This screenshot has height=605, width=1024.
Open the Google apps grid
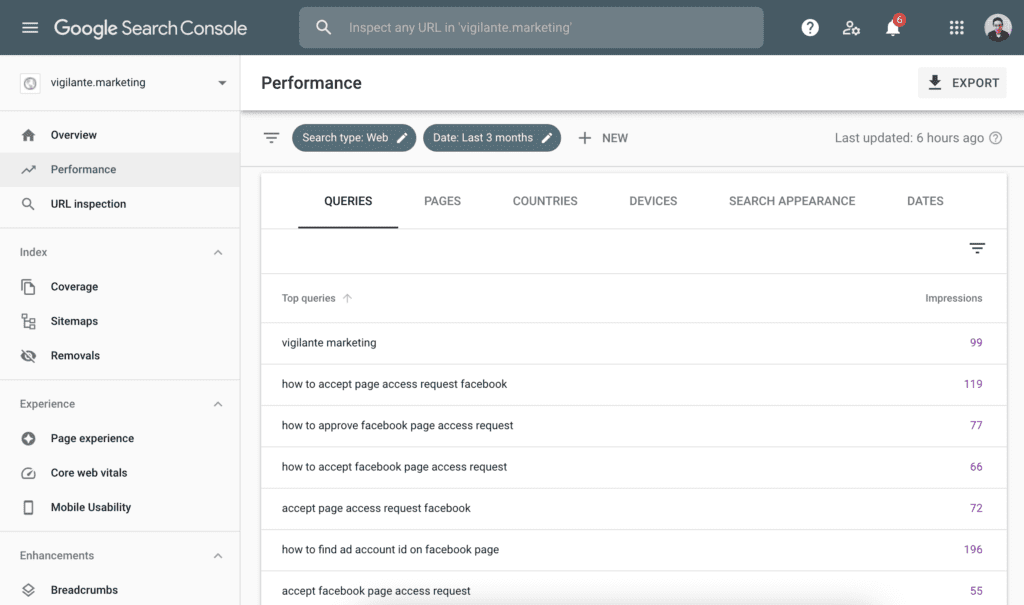pos(957,27)
